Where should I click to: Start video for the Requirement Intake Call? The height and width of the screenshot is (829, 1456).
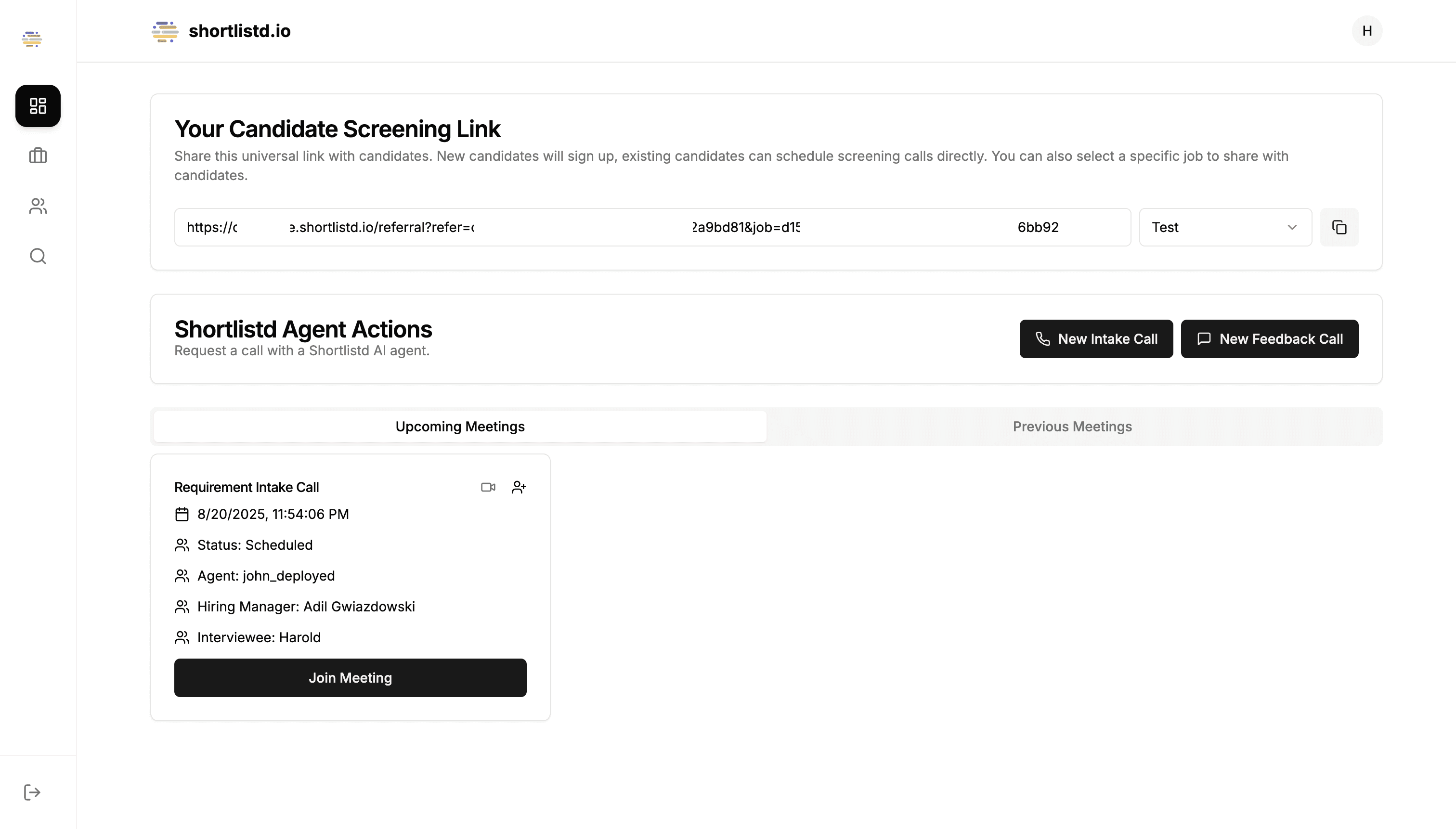pos(487,487)
